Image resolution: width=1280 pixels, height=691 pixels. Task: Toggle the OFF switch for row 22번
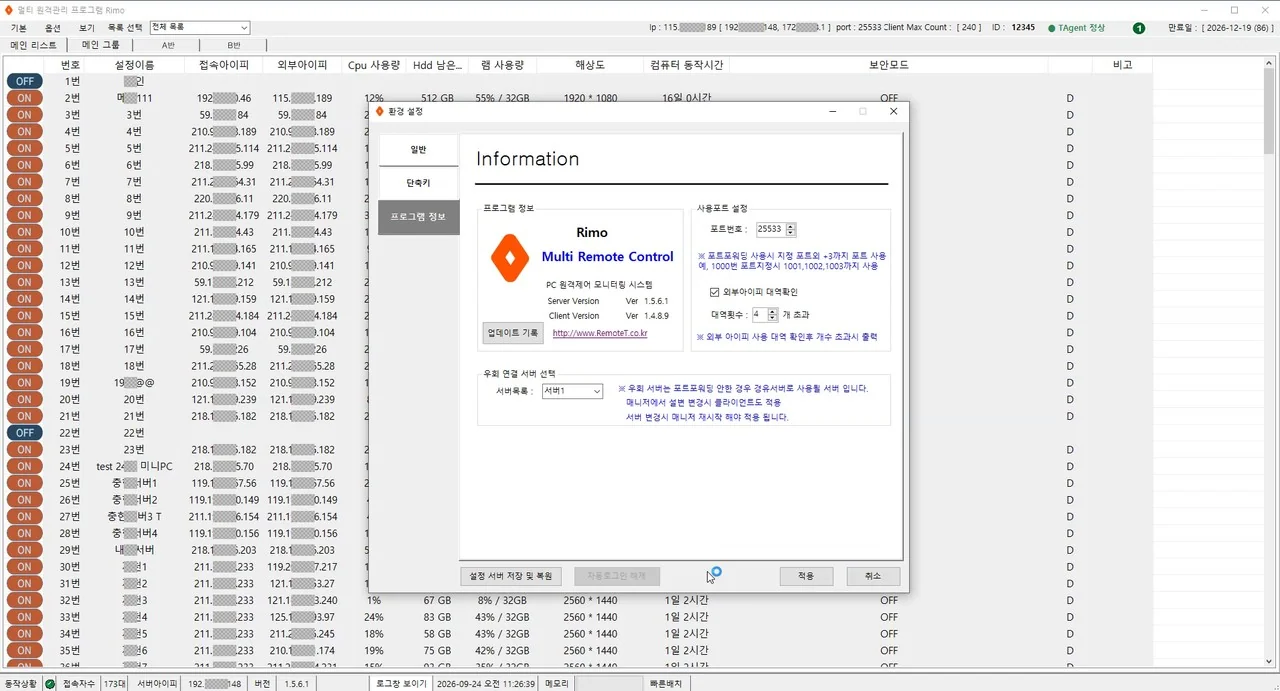[x=24, y=433]
